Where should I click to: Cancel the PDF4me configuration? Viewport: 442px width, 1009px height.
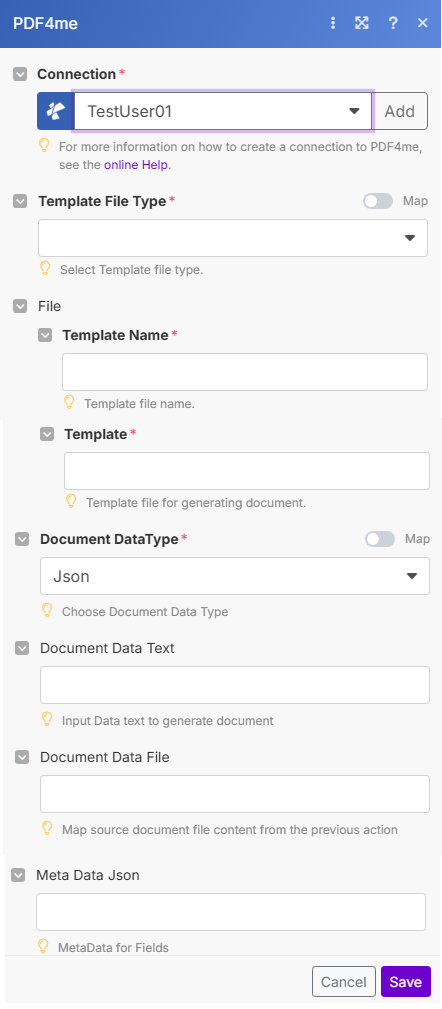(344, 982)
